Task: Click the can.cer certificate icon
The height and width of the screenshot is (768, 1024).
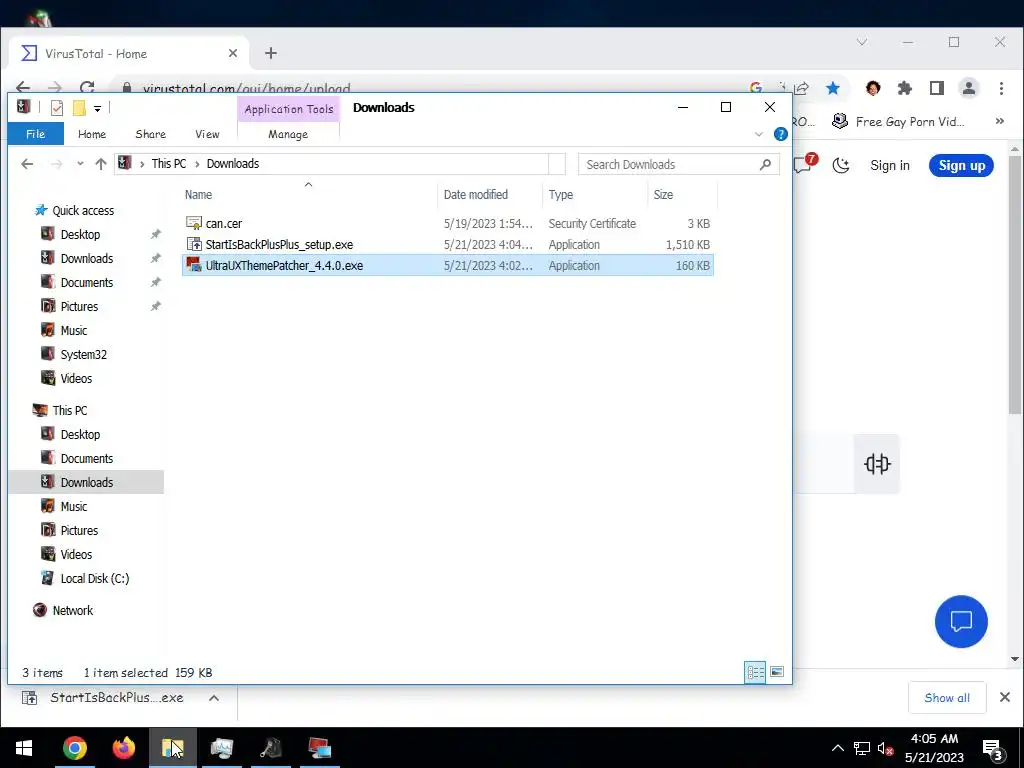Action: (194, 223)
